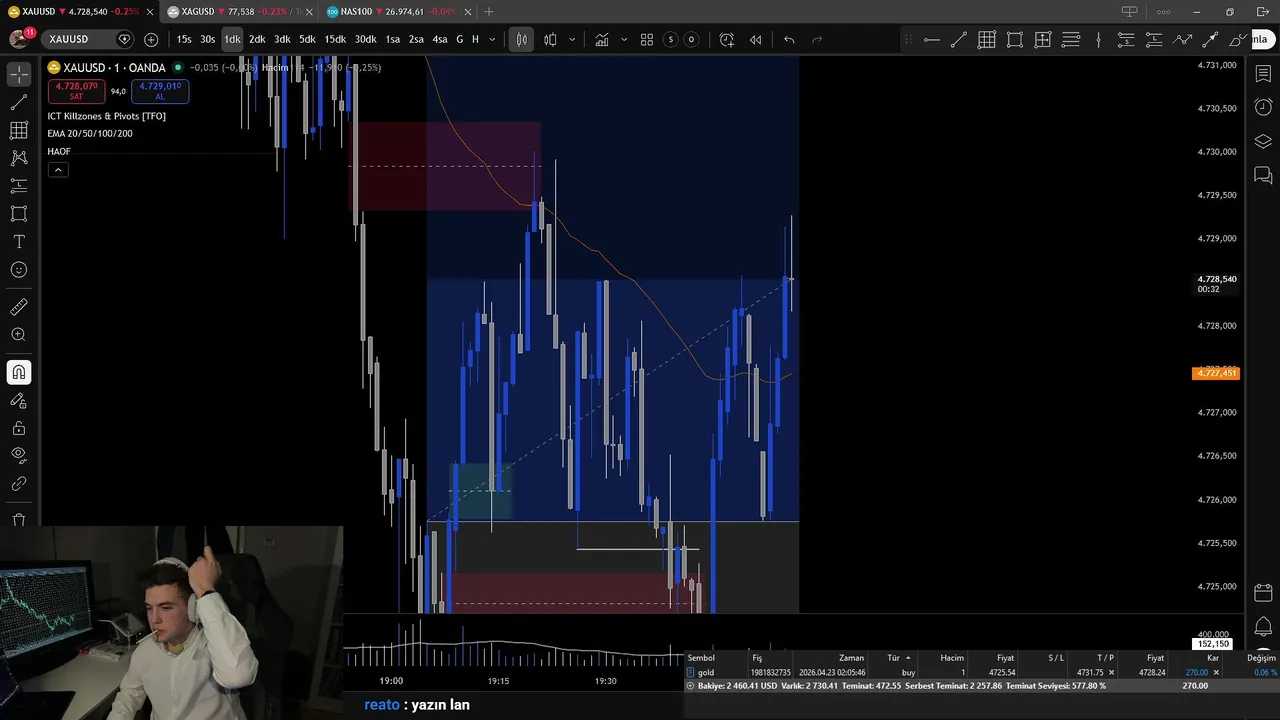Pick diagonal trend line from favorites toolbar
Screen dimensions: 1280x720
tap(959, 39)
